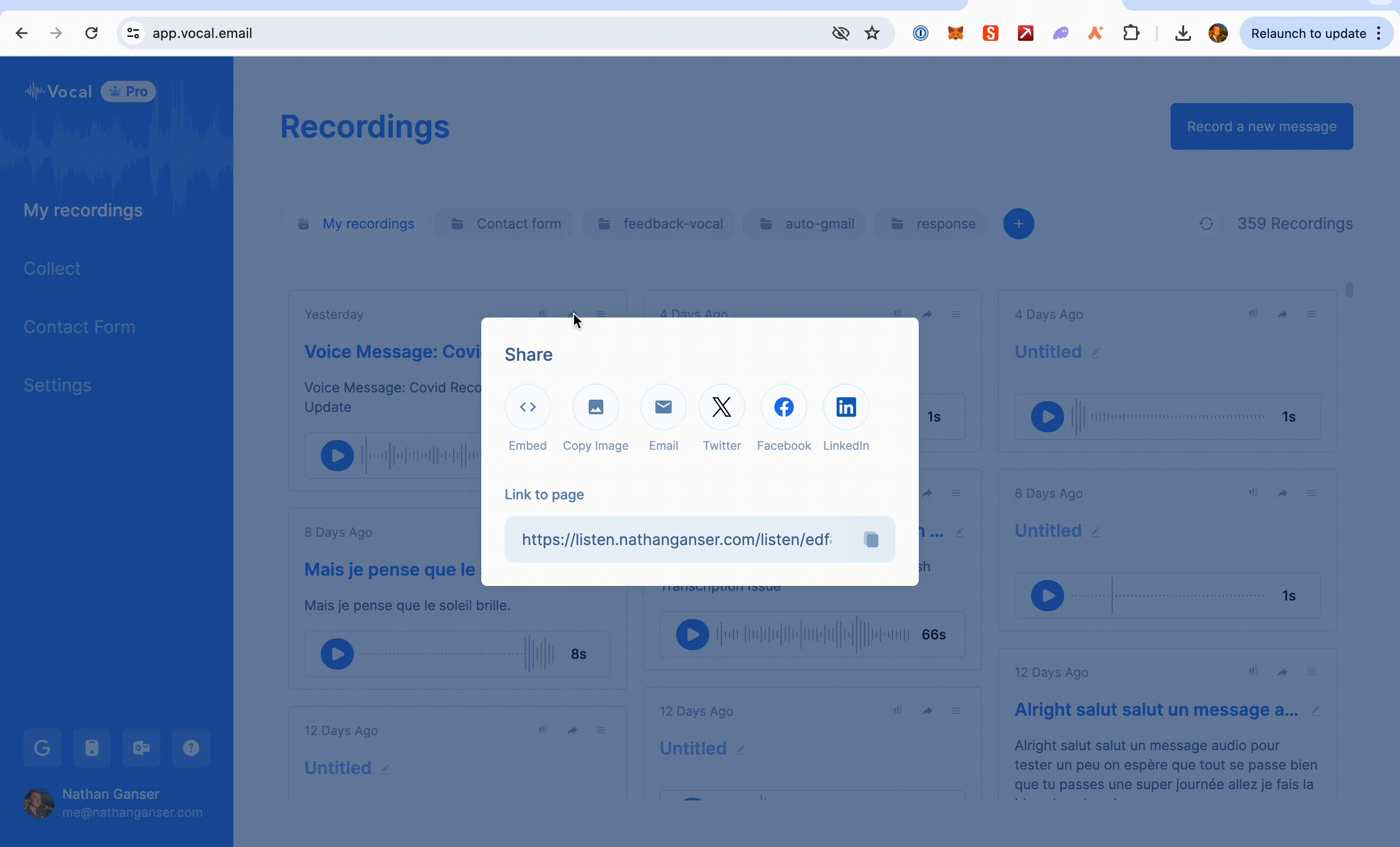Click the mobile app icon in sidebar
The image size is (1400, 847).
(91, 748)
